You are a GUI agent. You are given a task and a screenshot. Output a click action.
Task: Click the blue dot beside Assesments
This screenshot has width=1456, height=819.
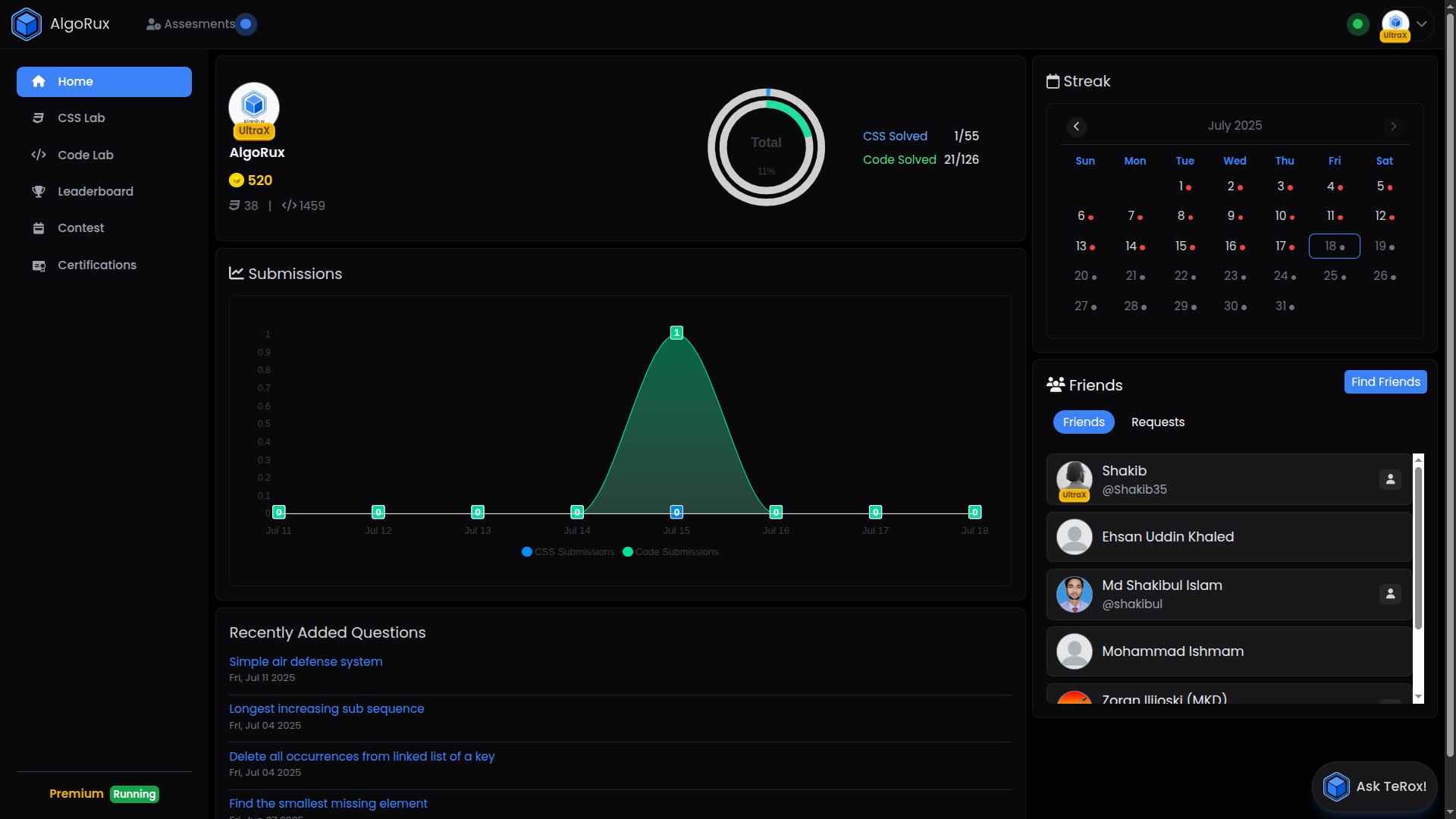(x=246, y=24)
